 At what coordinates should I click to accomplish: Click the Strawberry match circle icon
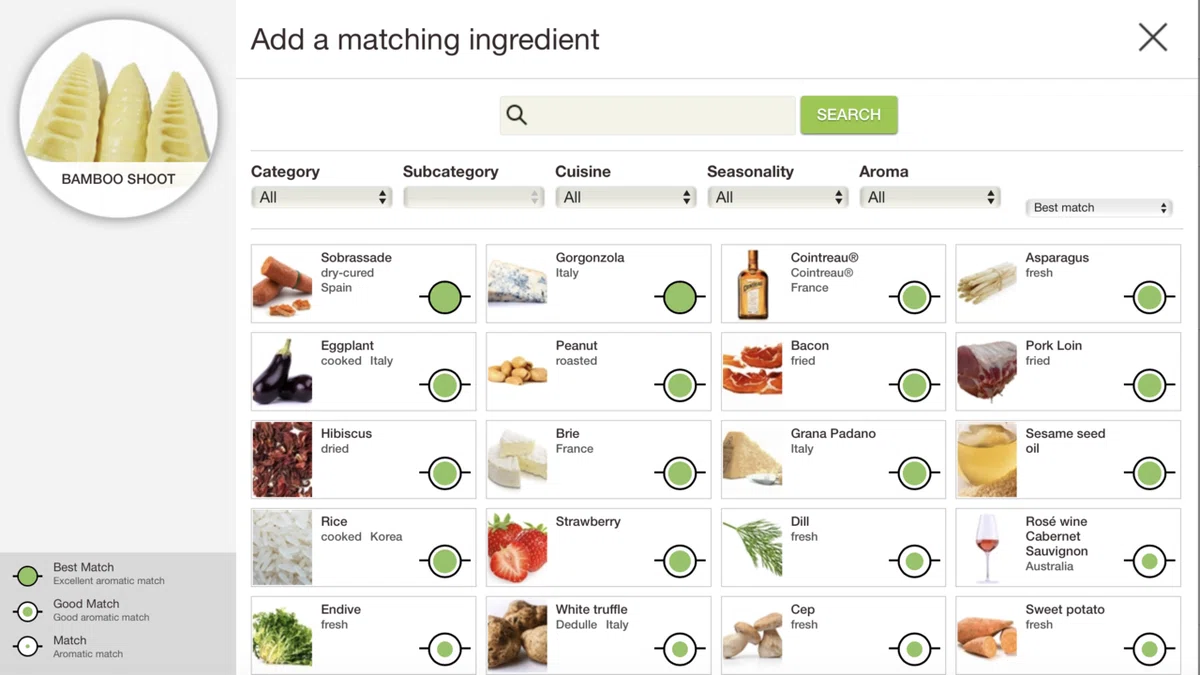(x=679, y=561)
